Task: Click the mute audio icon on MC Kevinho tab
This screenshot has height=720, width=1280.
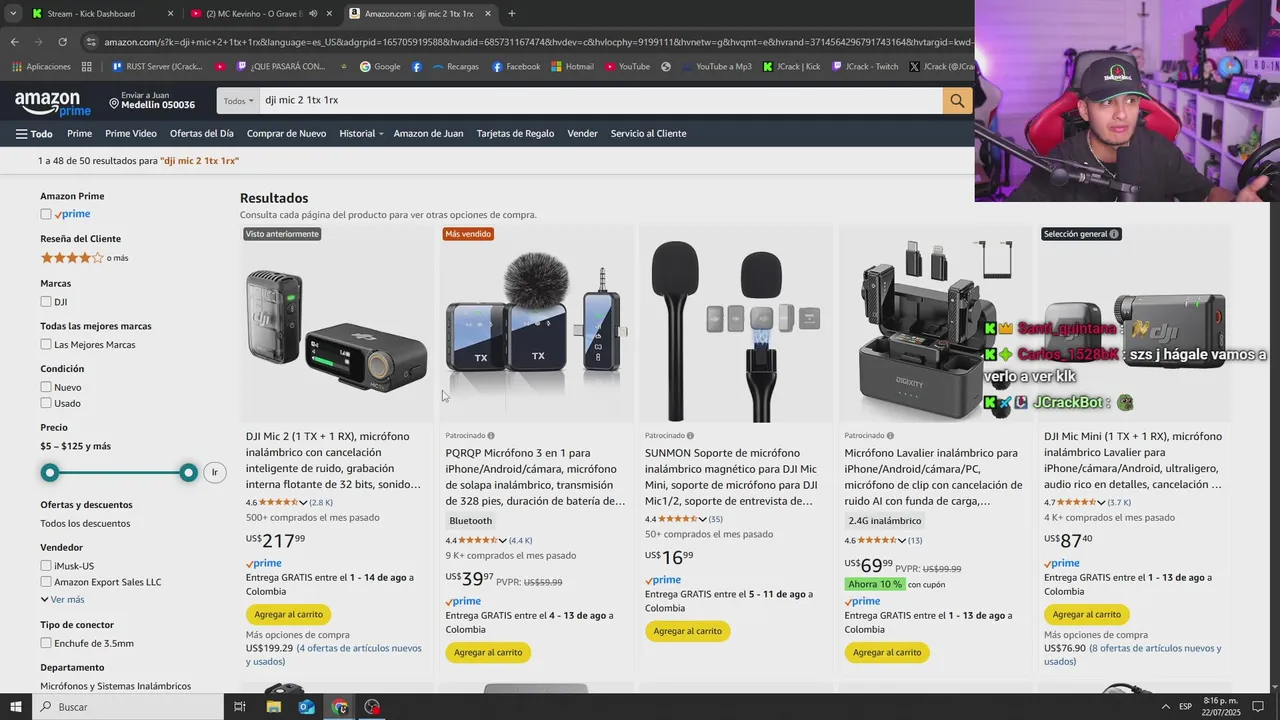Action: coord(314,14)
